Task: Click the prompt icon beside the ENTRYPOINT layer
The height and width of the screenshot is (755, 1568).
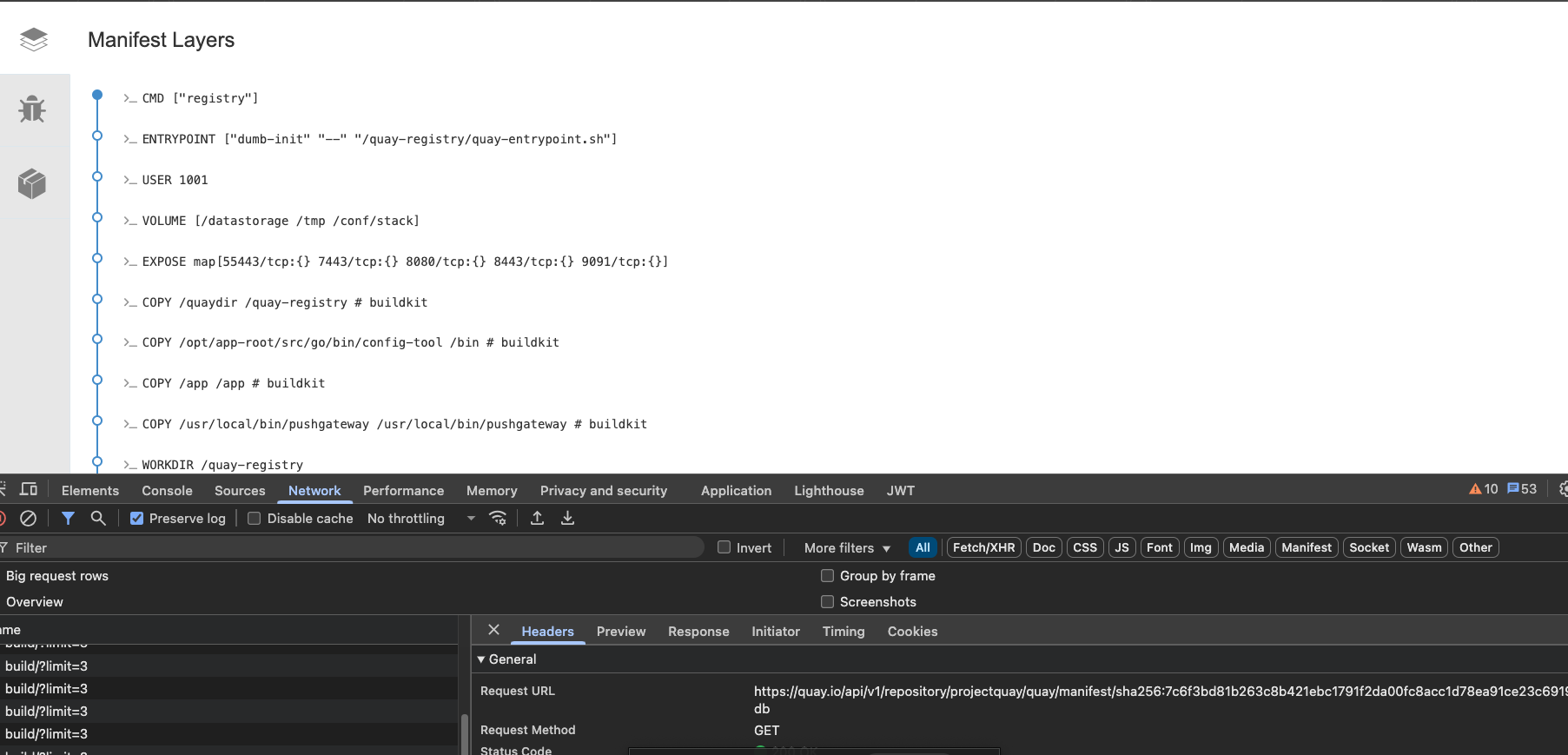Action: (130, 139)
